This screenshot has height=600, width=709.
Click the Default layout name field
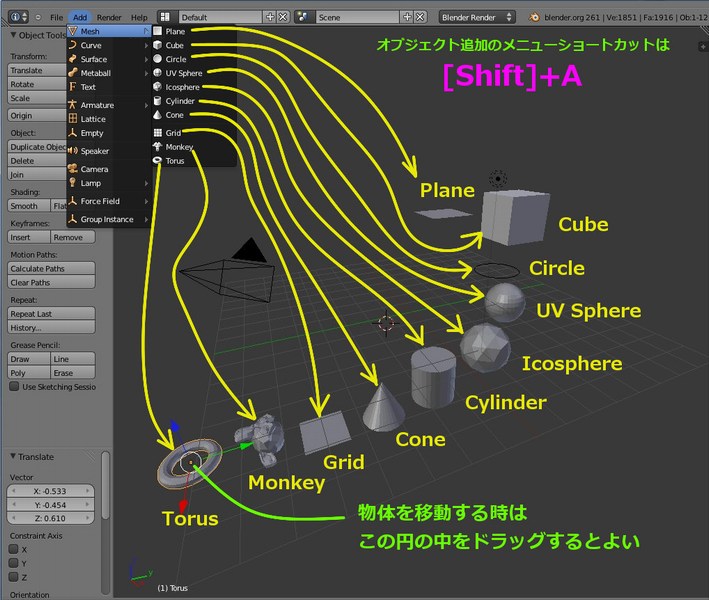(220, 17)
